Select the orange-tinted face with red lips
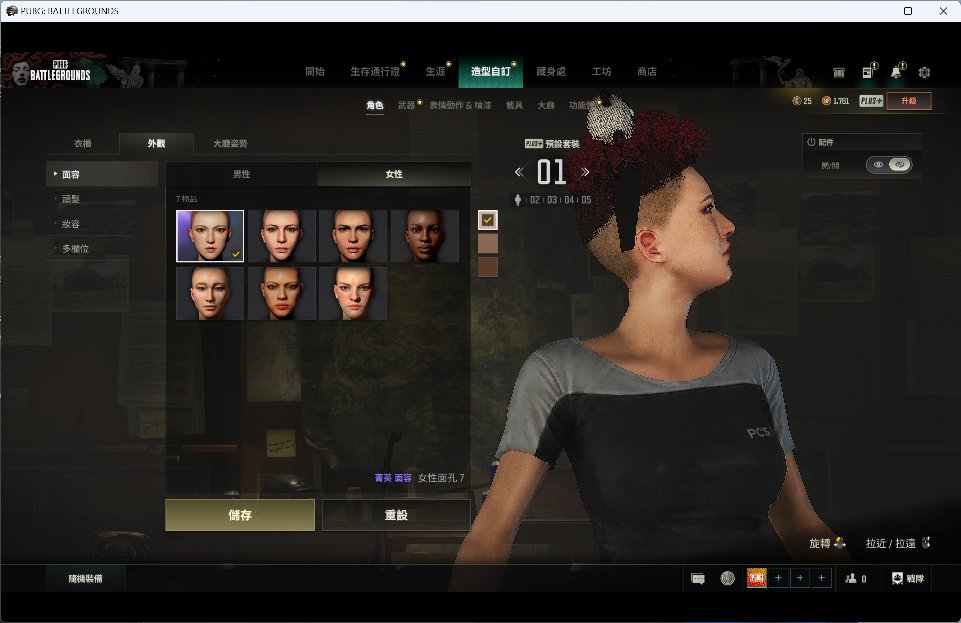The image size is (961, 623). click(282, 293)
